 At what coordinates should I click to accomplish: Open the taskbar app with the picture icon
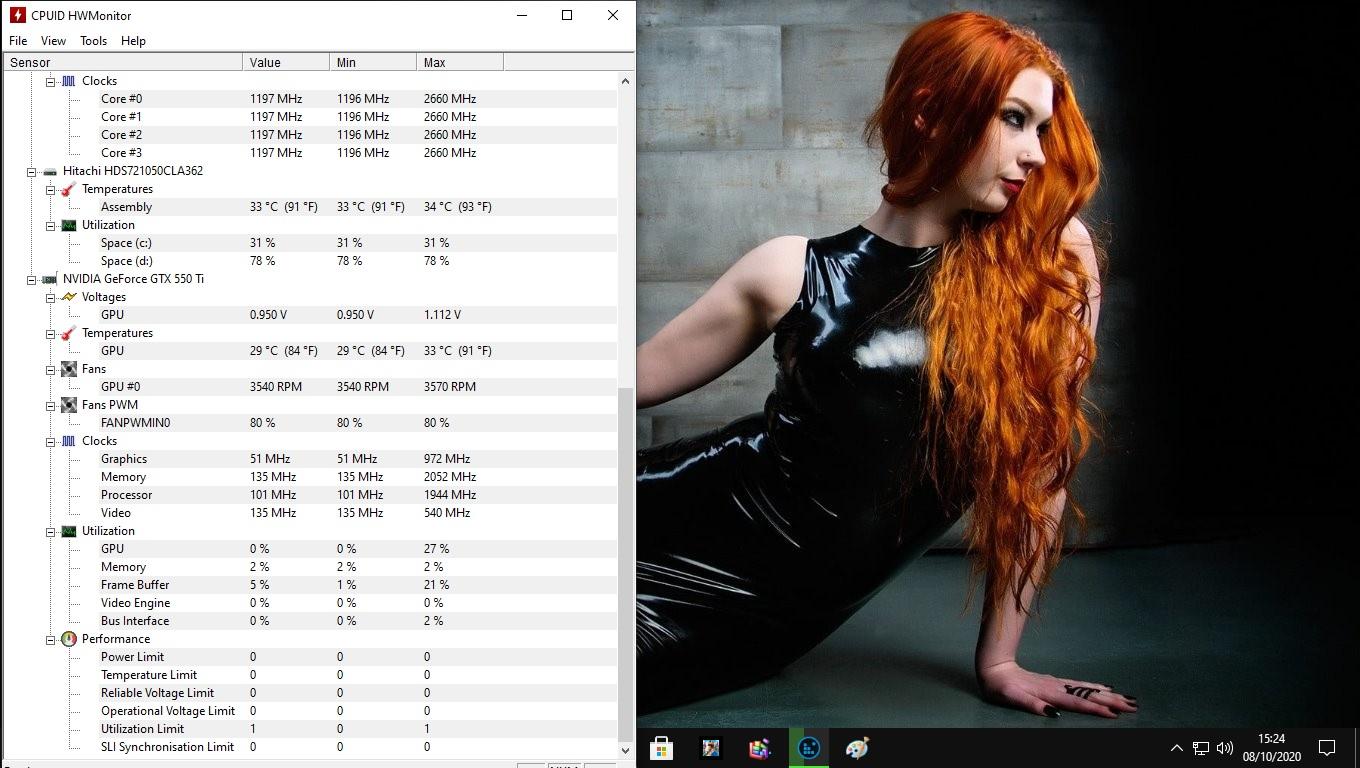coord(710,748)
